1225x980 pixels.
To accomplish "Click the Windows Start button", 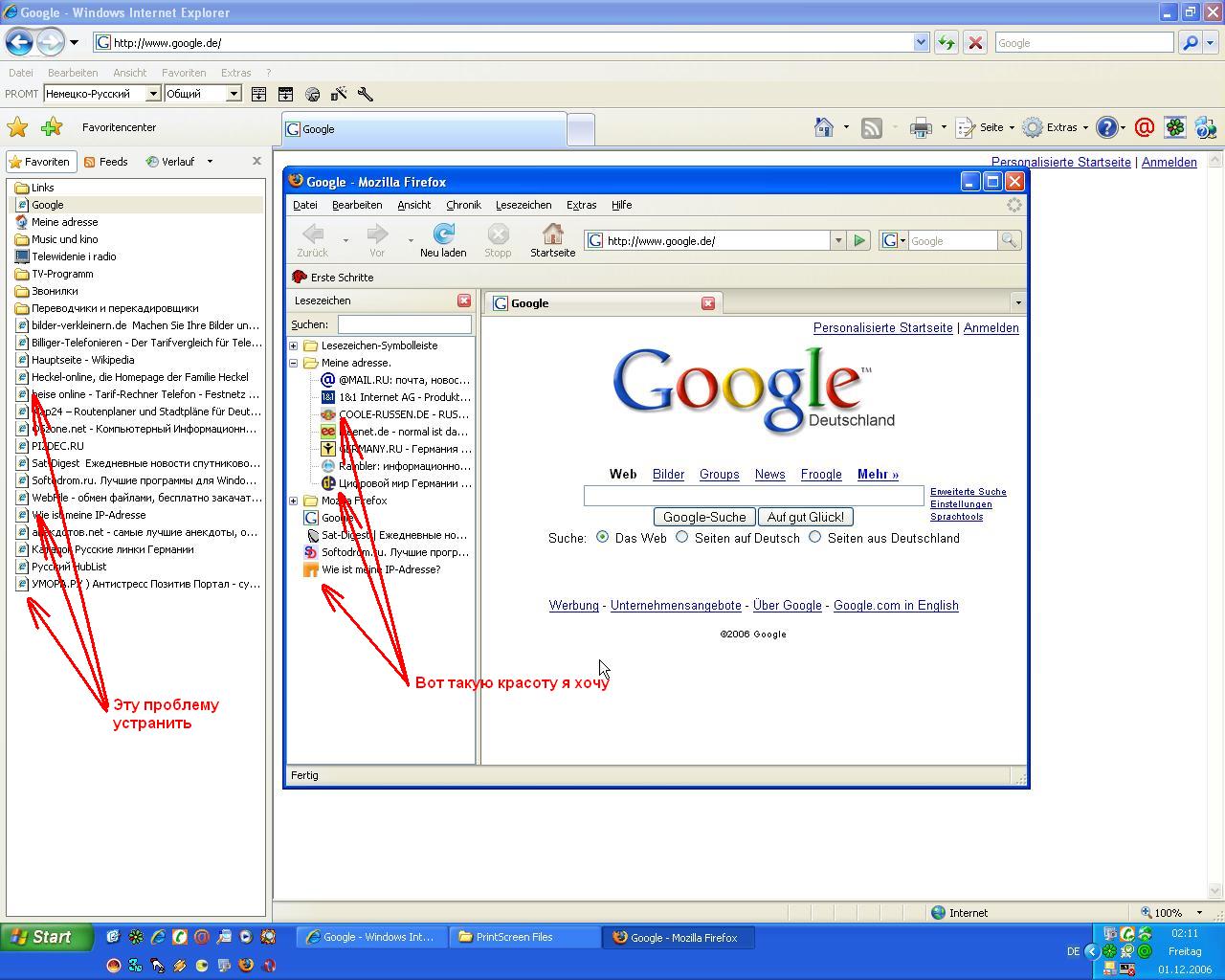I will [47, 937].
